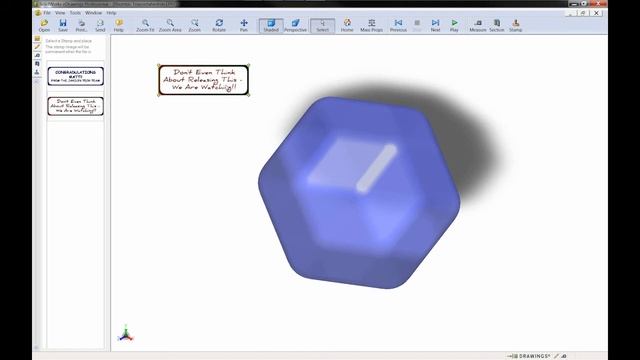Click the Save toolbar icon
The width and height of the screenshot is (640, 360).
[63, 25]
